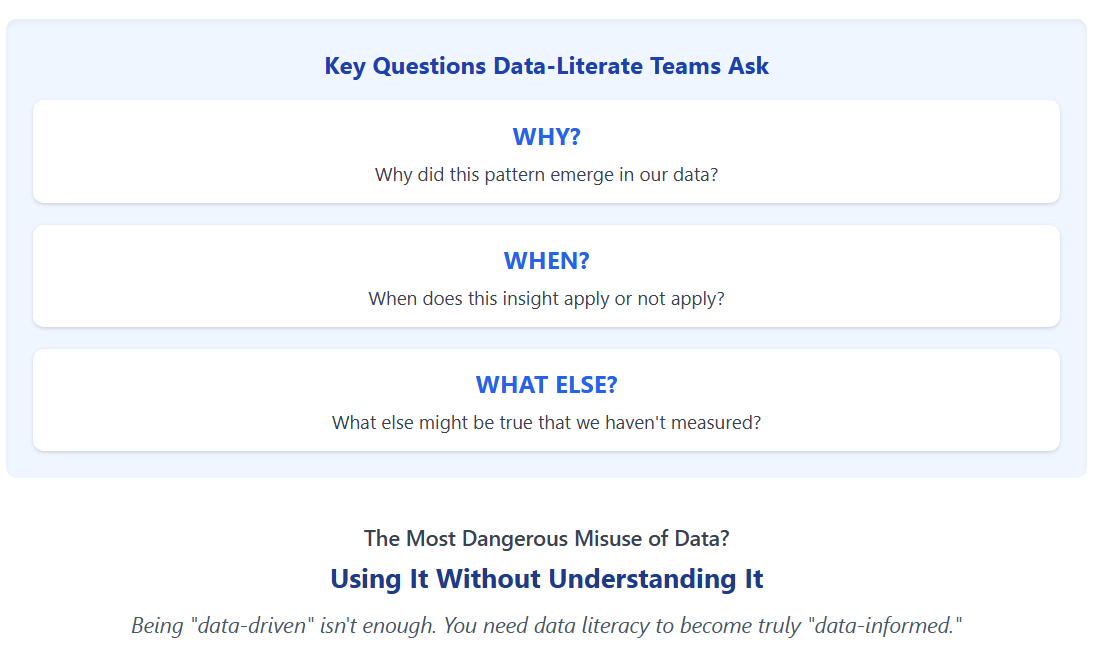Select 'Using It Without Understanding It' headline

point(546,579)
